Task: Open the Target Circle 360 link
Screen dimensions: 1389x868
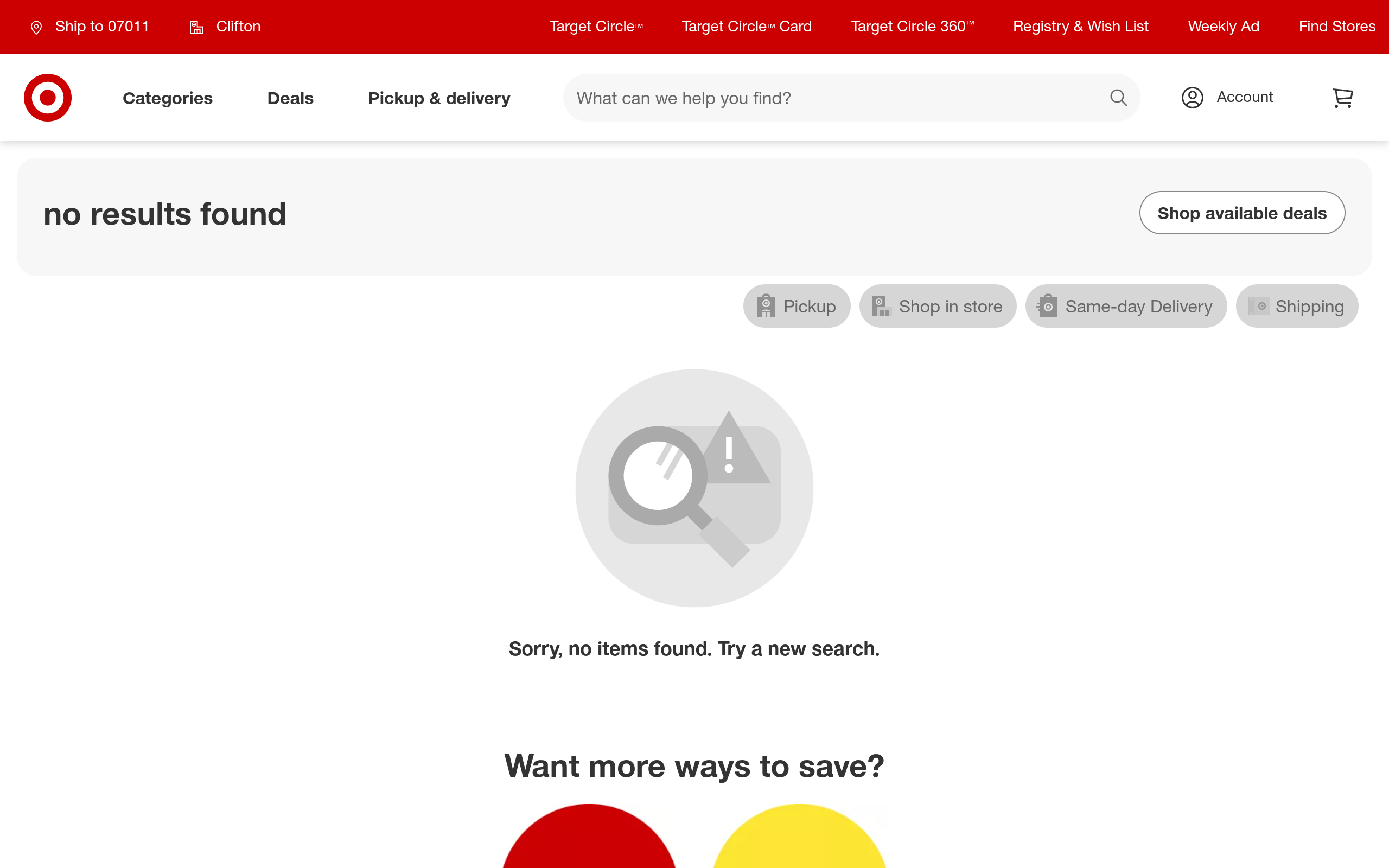Action: click(x=913, y=27)
